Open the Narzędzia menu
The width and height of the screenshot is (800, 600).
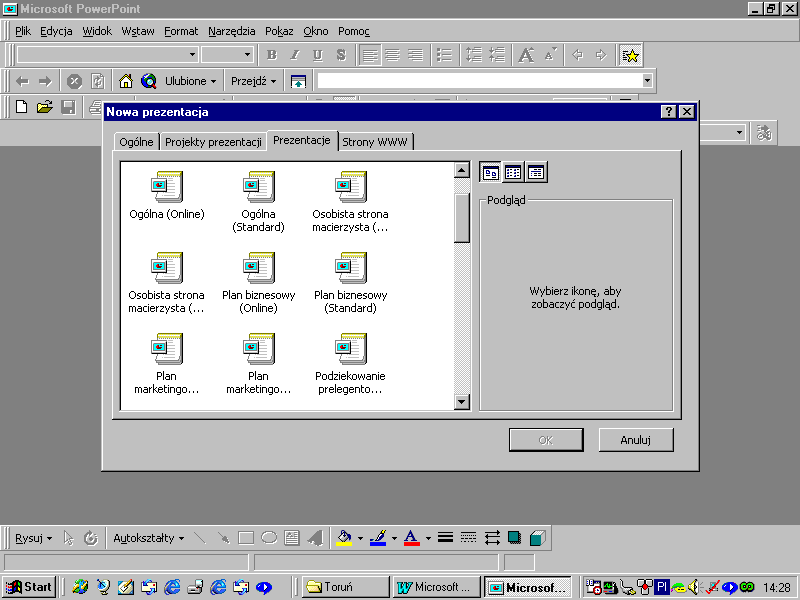pyautogui.click(x=232, y=31)
